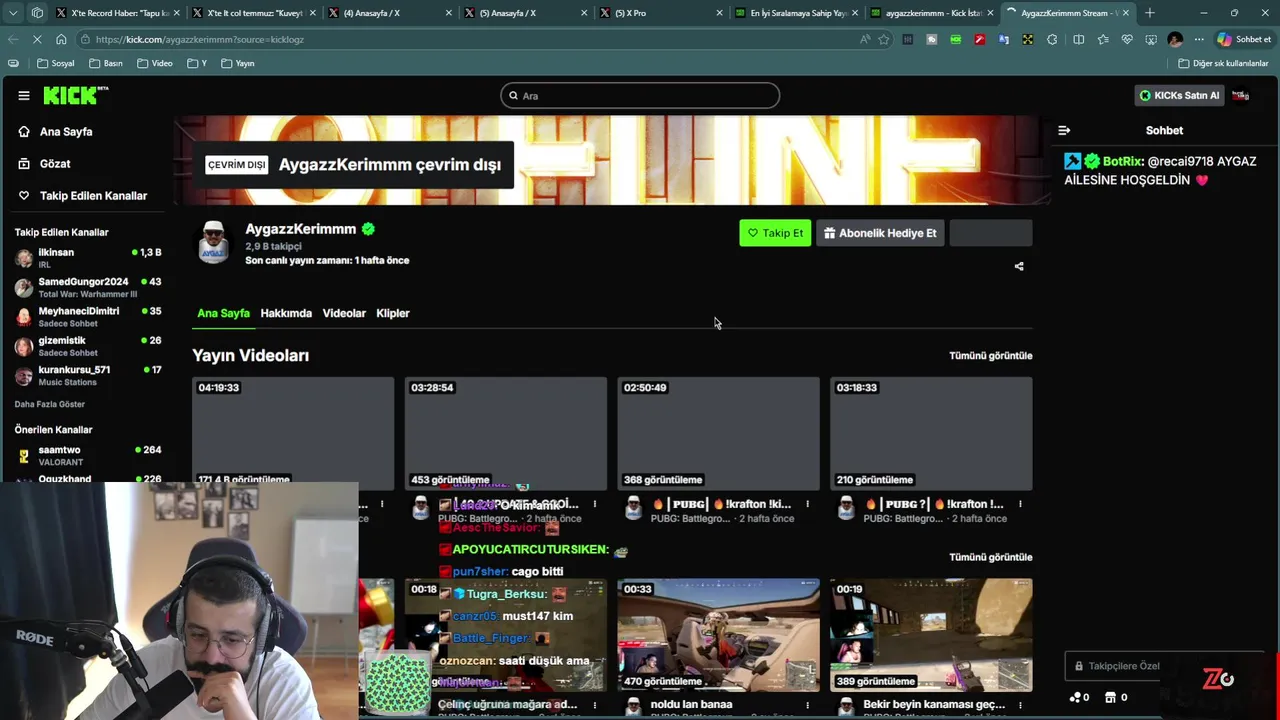Viewport: 1280px width, 720px height.
Task: Open saamtwo recommended channel
Action: 88,455
